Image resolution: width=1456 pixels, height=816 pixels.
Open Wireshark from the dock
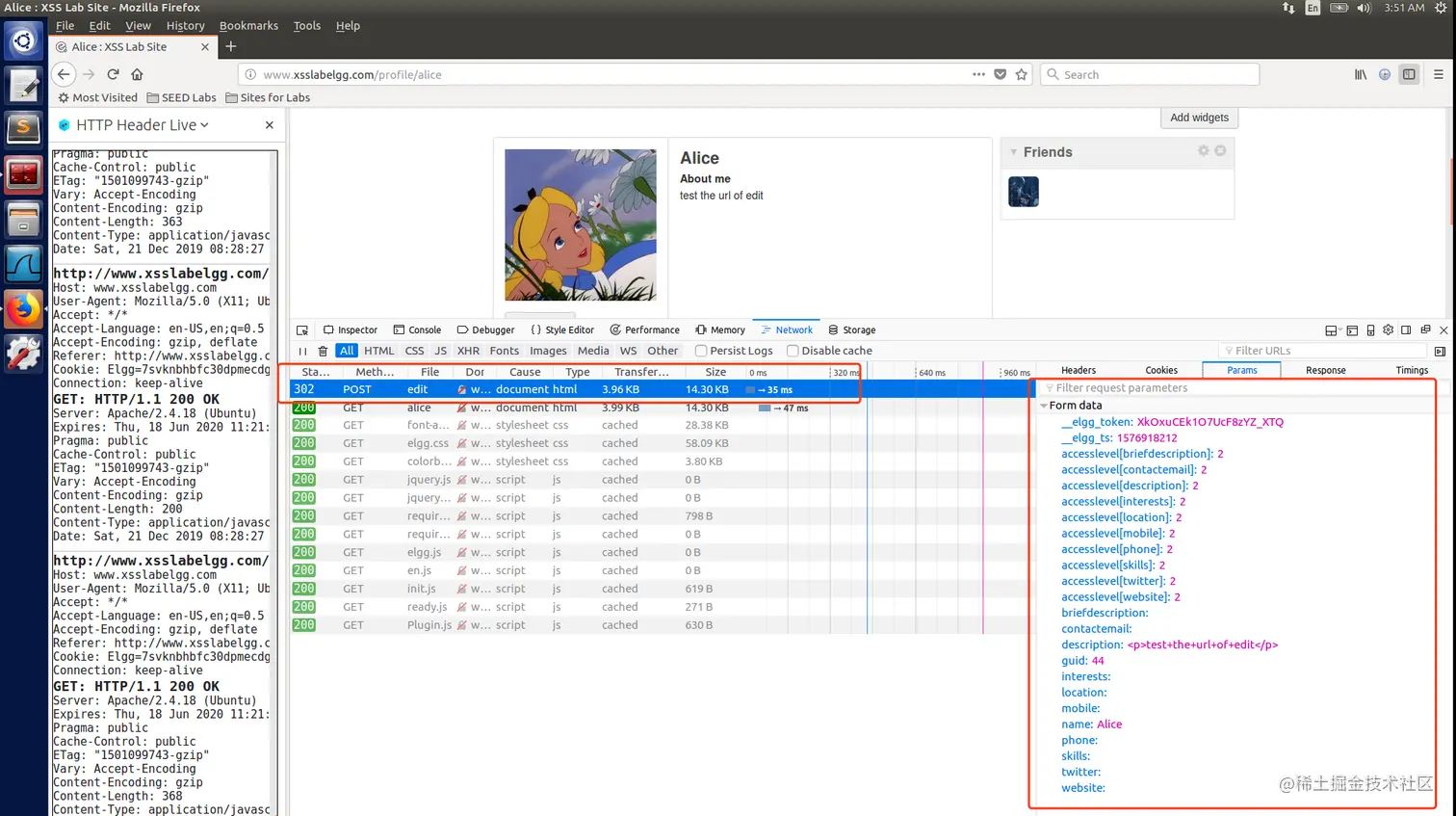[x=23, y=264]
